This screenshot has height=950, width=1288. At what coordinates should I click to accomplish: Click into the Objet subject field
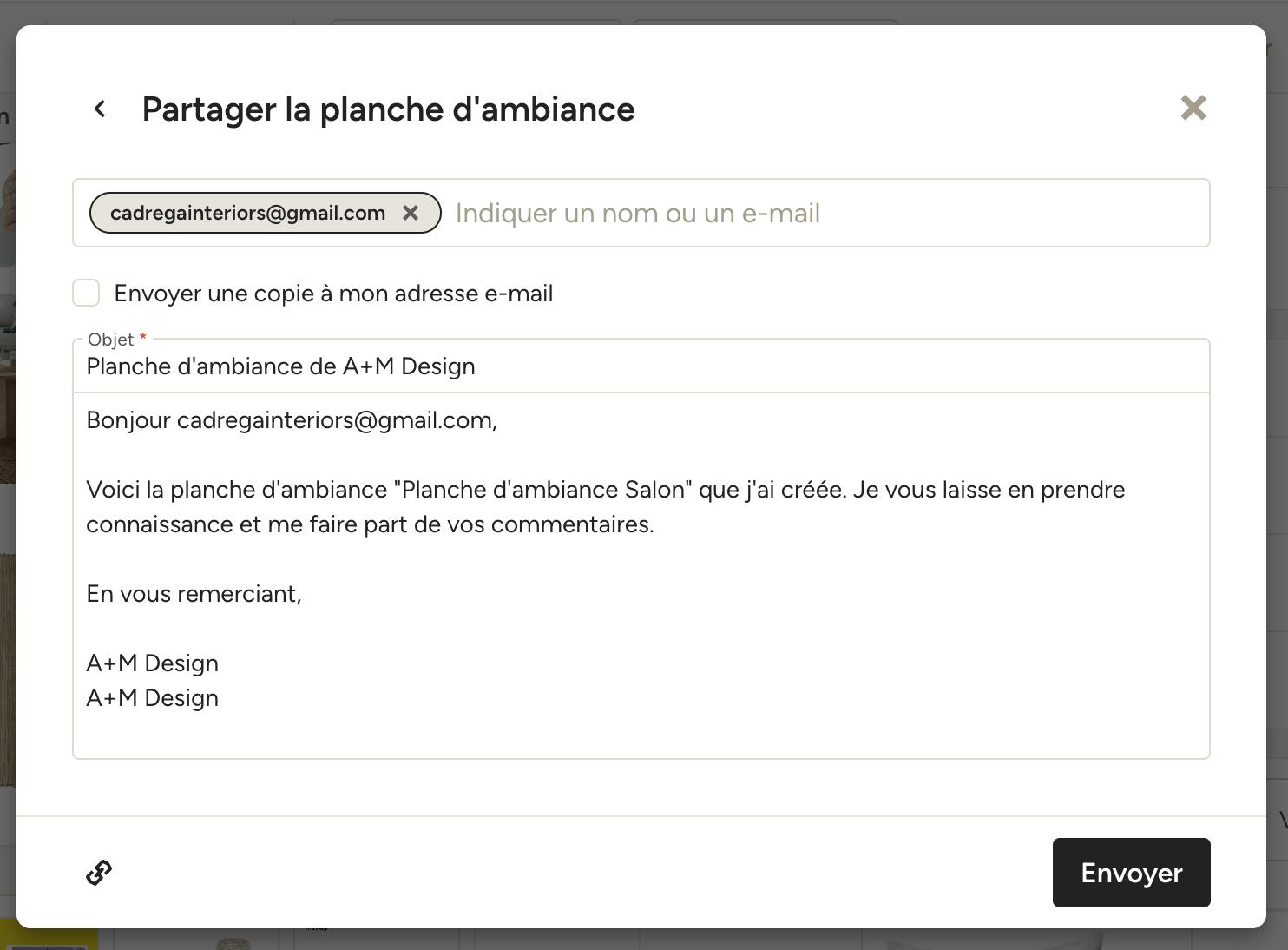(x=641, y=366)
